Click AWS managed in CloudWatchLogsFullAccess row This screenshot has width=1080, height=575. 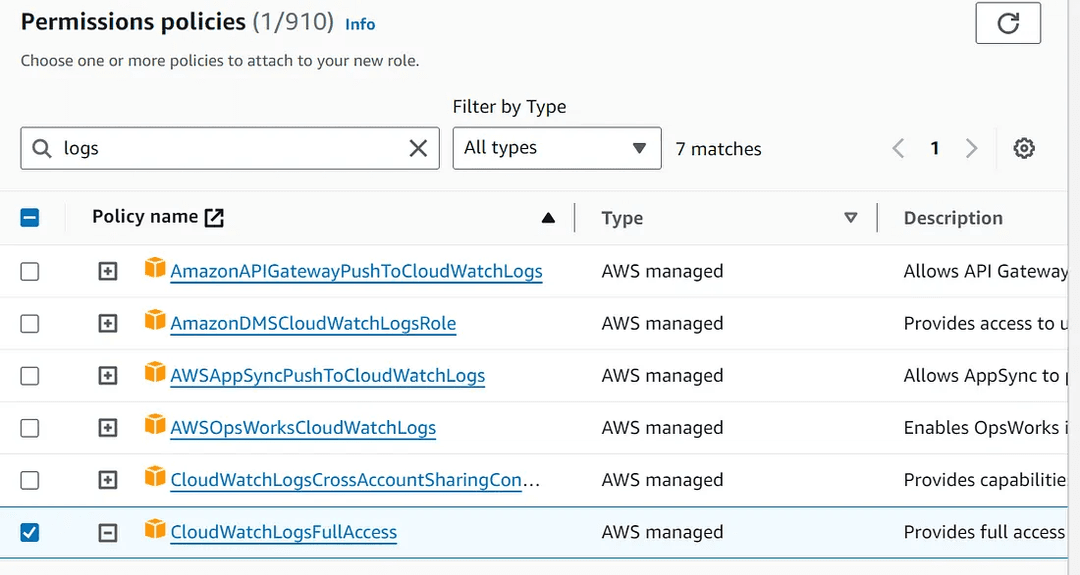pyautogui.click(x=662, y=532)
